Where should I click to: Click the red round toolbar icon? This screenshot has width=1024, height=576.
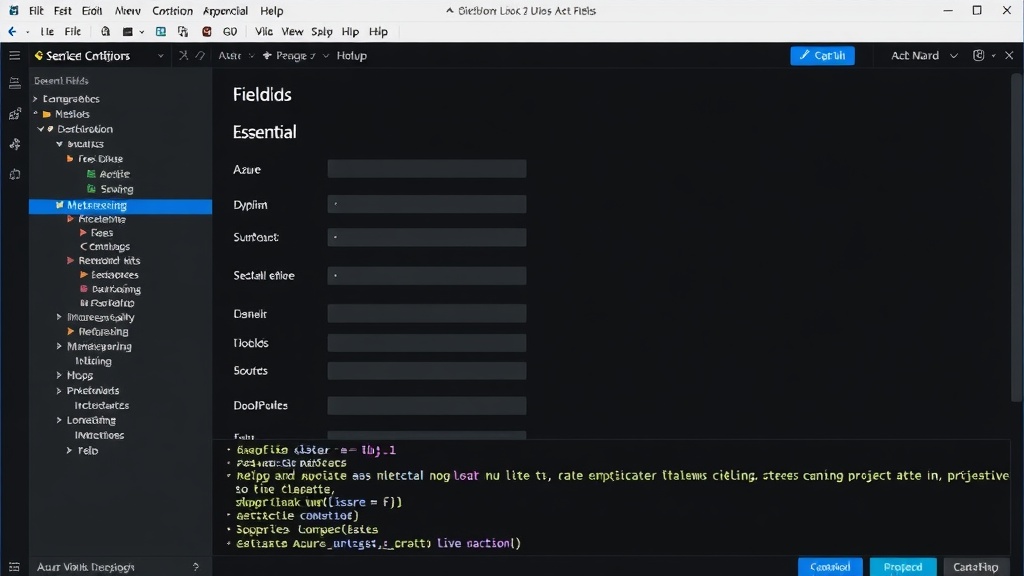click(206, 31)
